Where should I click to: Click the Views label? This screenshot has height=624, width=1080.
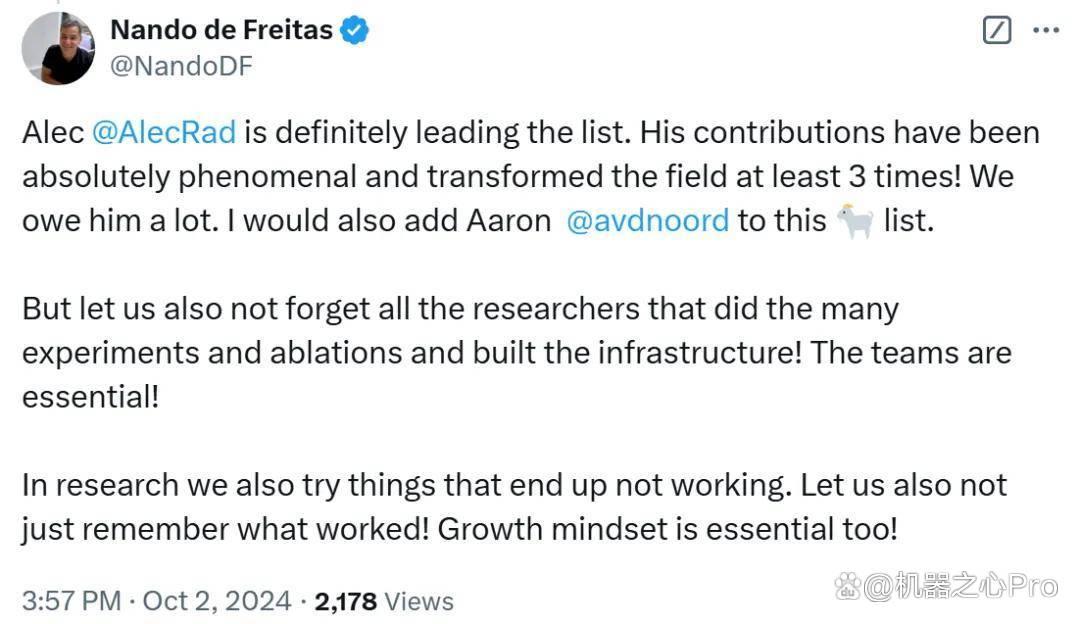(x=419, y=601)
